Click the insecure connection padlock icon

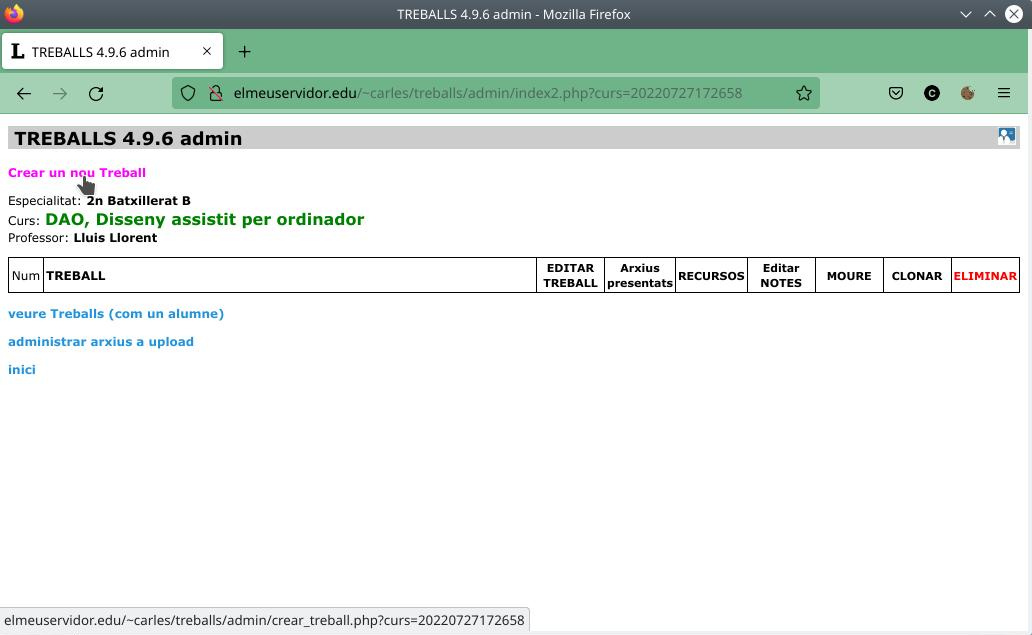(x=215, y=93)
